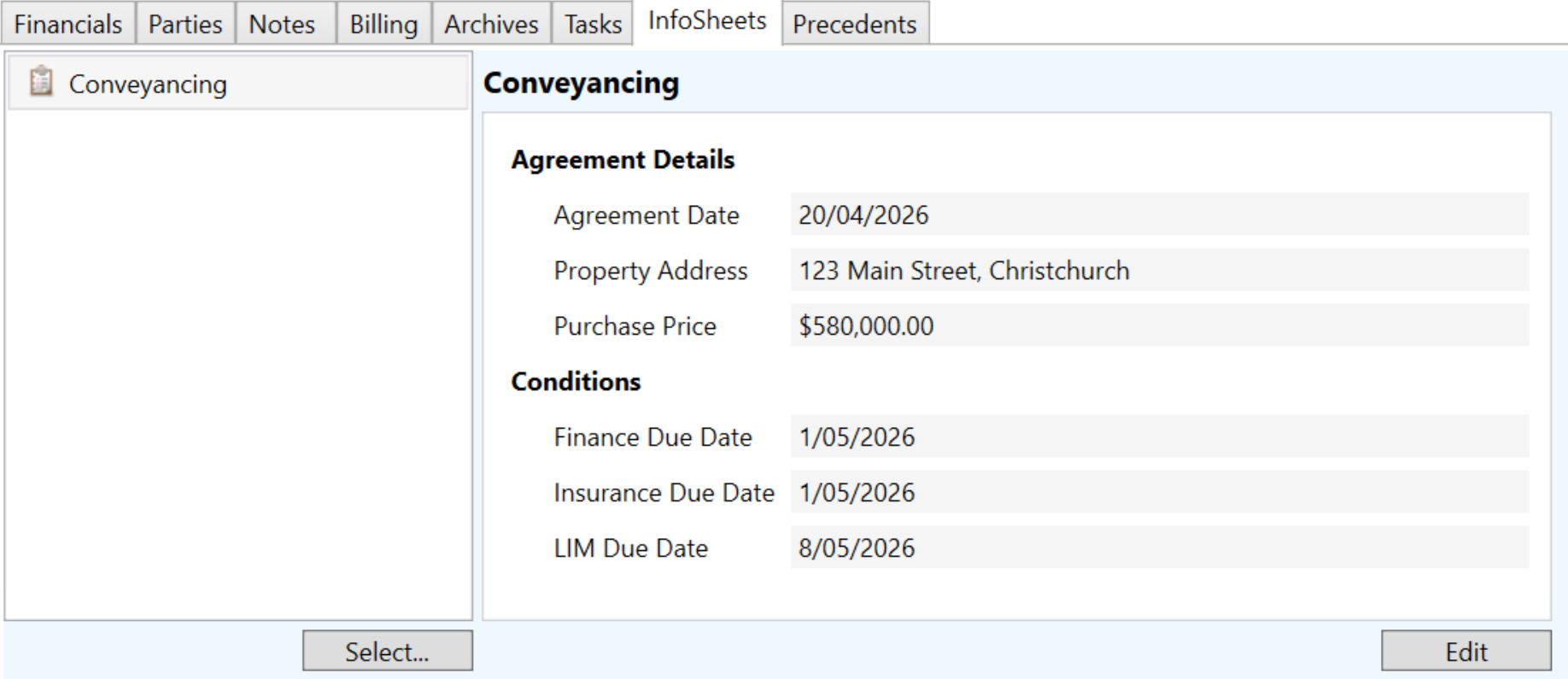The width and height of the screenshot is (1568, 679).
Task: Open the Archives tab
Action: point(492,24)
